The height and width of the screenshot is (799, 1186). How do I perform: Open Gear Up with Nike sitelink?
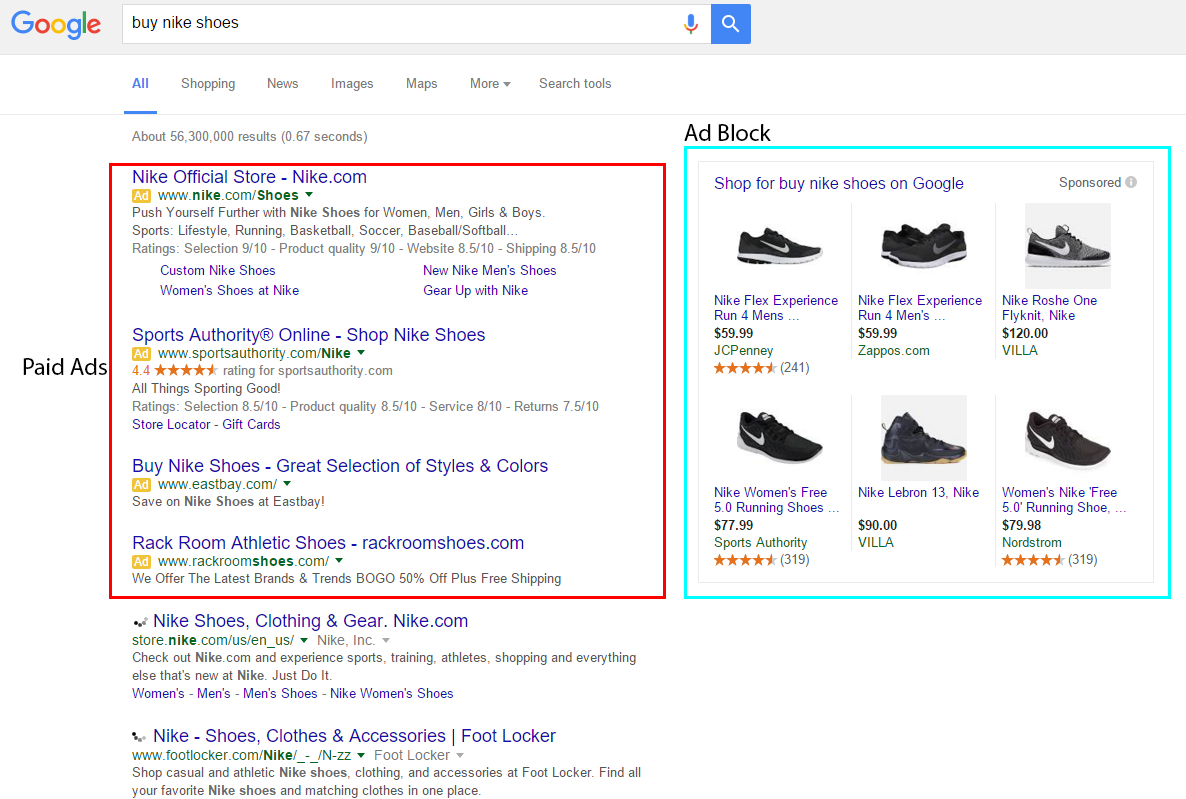point(476,291)
